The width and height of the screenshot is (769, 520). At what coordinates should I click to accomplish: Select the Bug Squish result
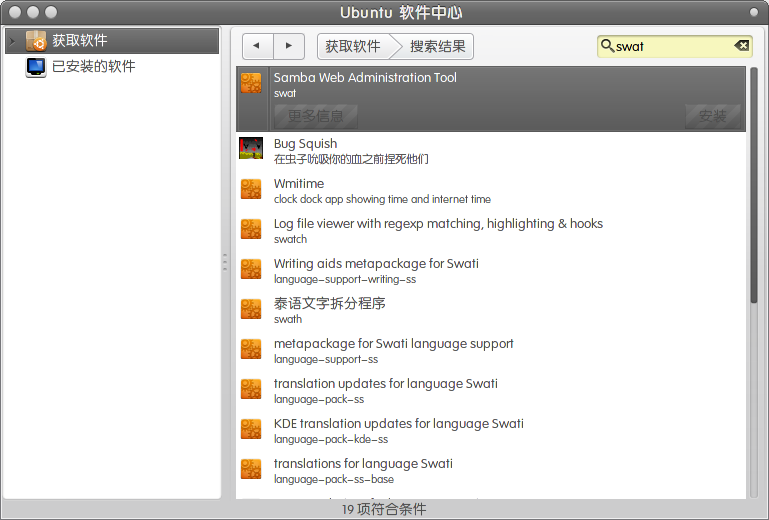point(491,151)
